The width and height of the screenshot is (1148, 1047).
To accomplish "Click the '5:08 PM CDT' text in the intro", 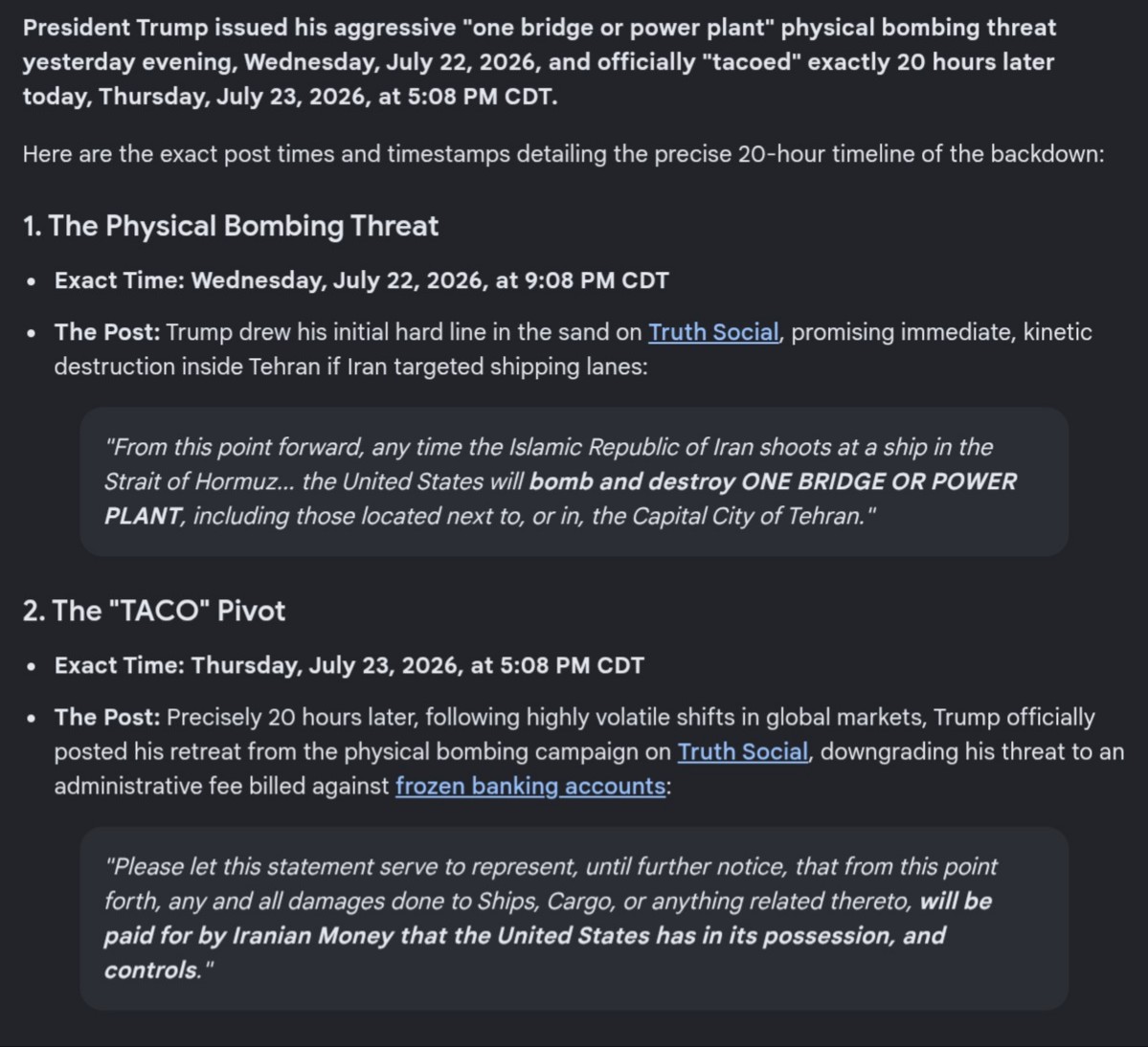I will [482, 97].
